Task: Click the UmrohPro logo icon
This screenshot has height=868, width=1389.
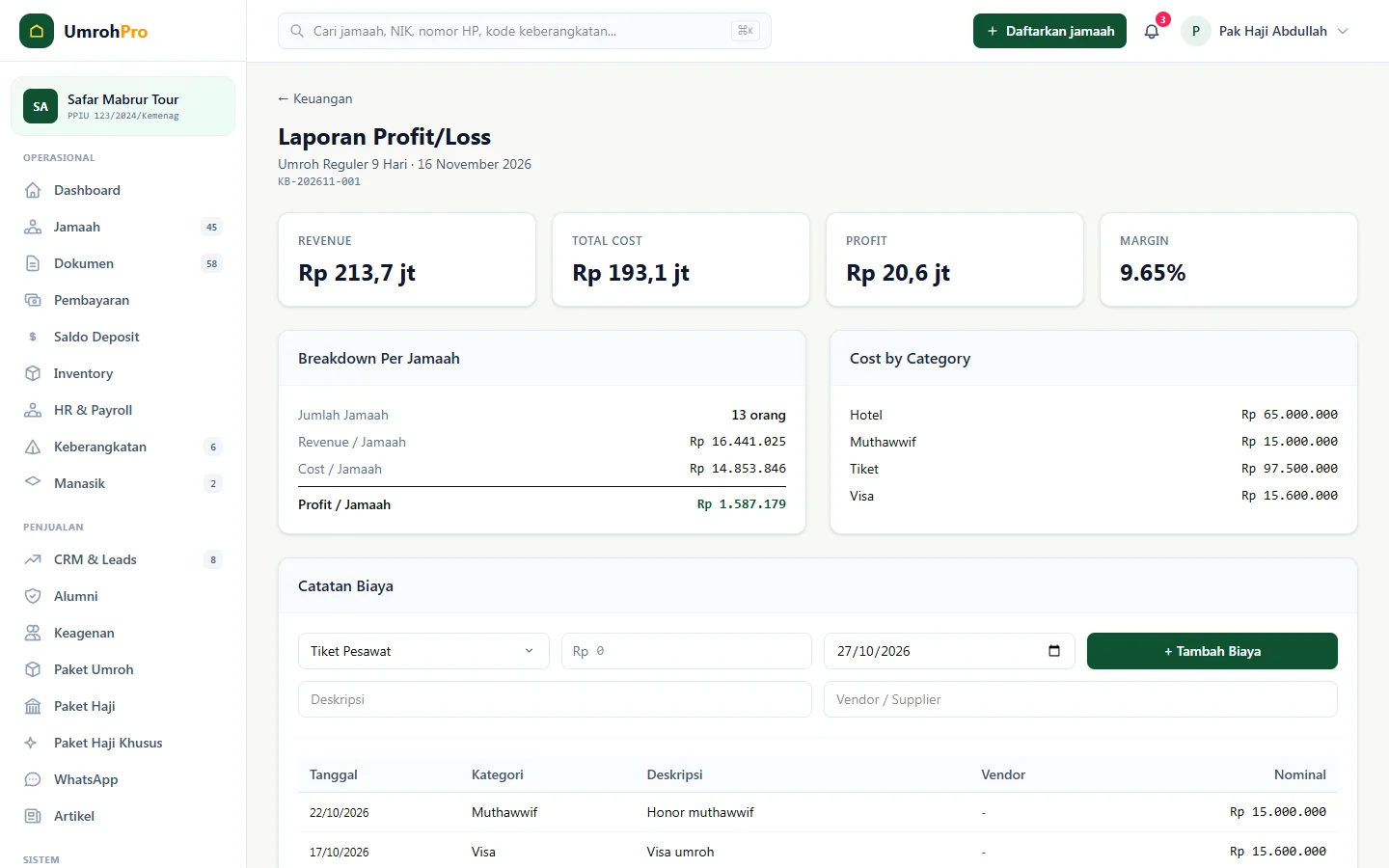Action: pyautogui.click(x=37, y=31)
